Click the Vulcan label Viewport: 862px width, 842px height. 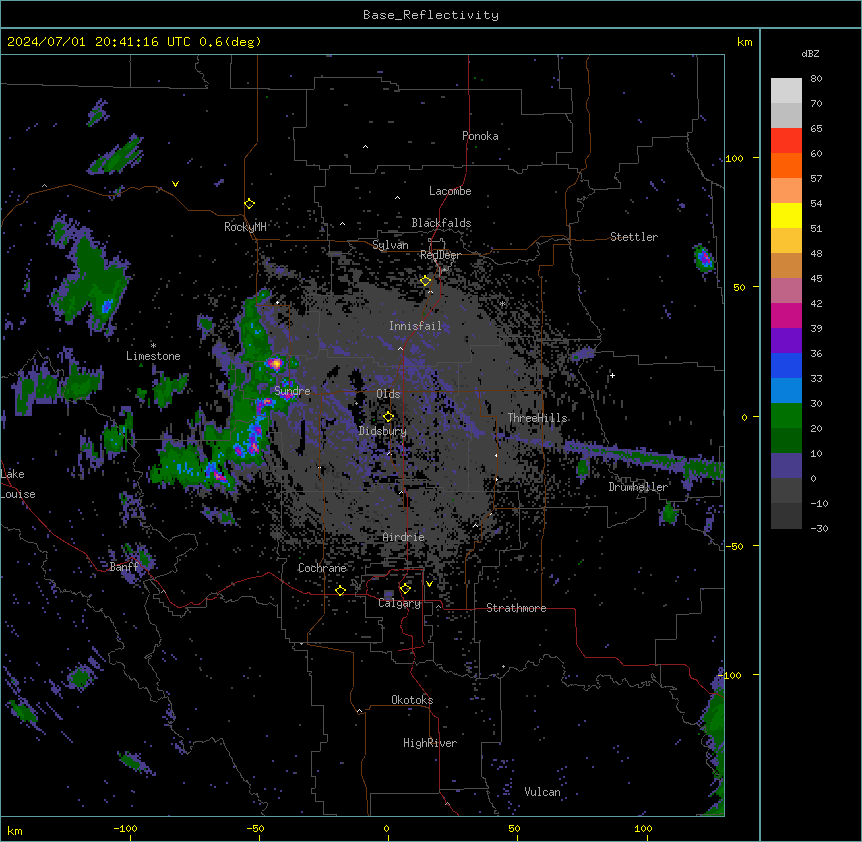tap(543, 792)
